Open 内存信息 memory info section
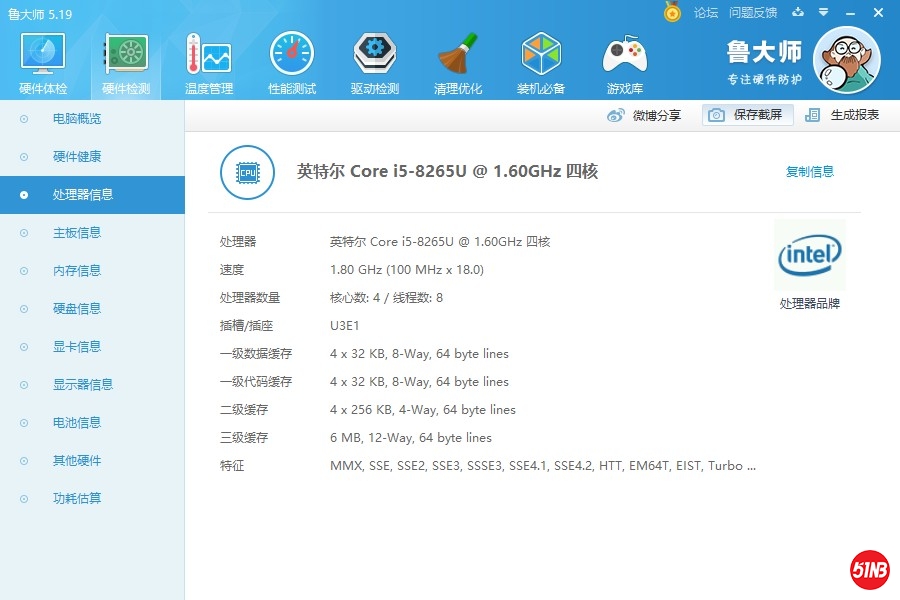This screenshot has width=900, height=600. [77, 271]
